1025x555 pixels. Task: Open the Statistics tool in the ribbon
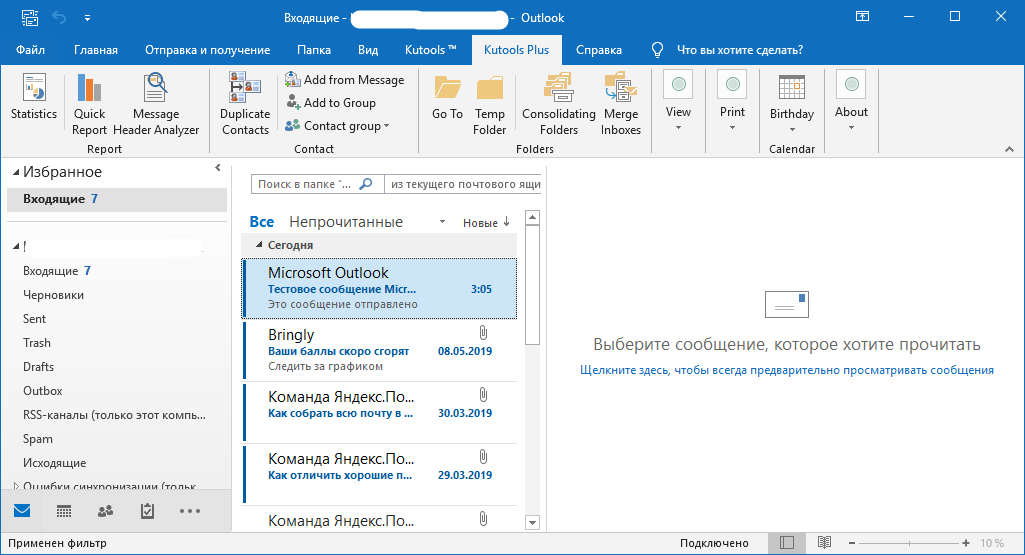pyautogui.click(x=33, y=99)
